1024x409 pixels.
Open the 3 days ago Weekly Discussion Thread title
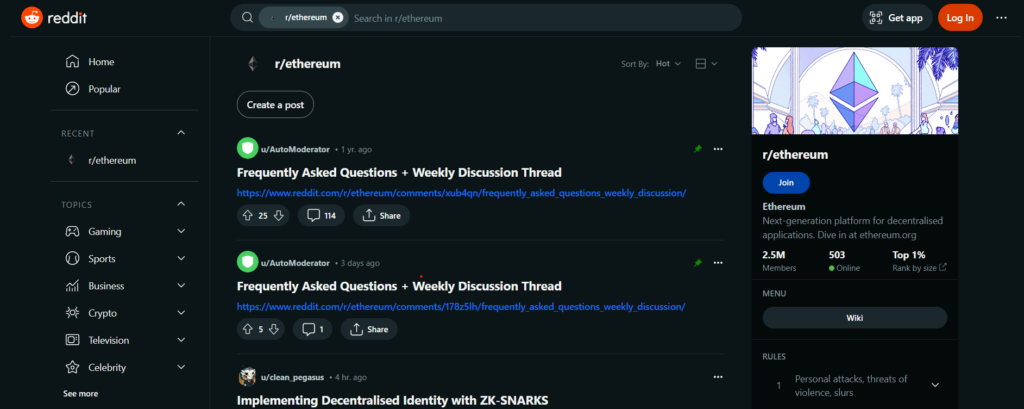[x=399, y=286]
